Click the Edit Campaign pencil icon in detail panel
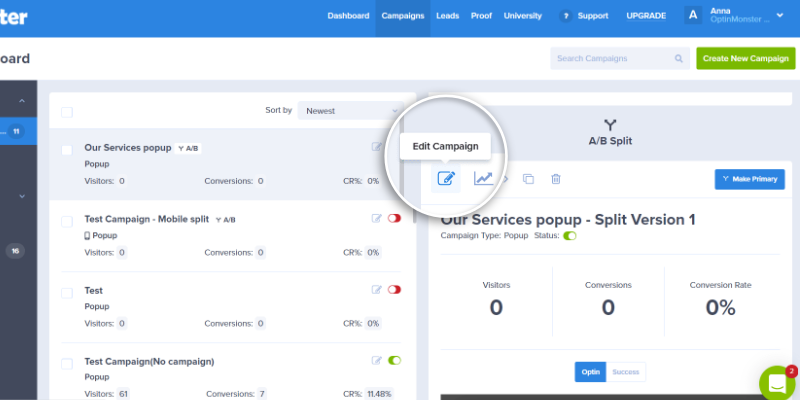This screenshot has width=800, height=400. [x=446, y=179]
